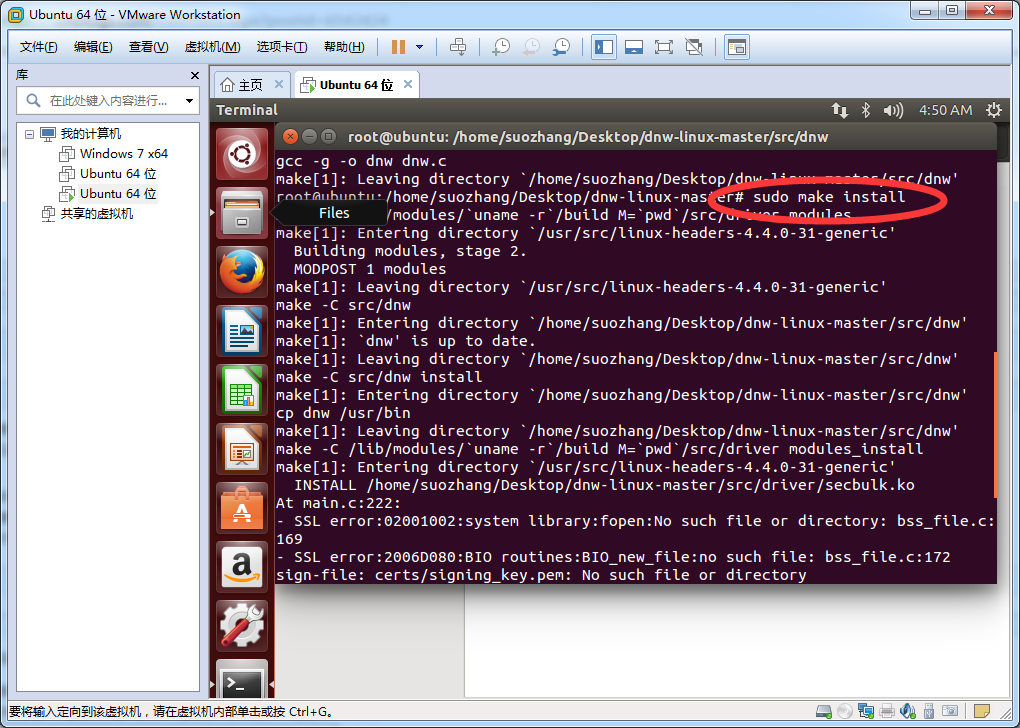Open the 查看(V) menu

(x=148, y=47)
